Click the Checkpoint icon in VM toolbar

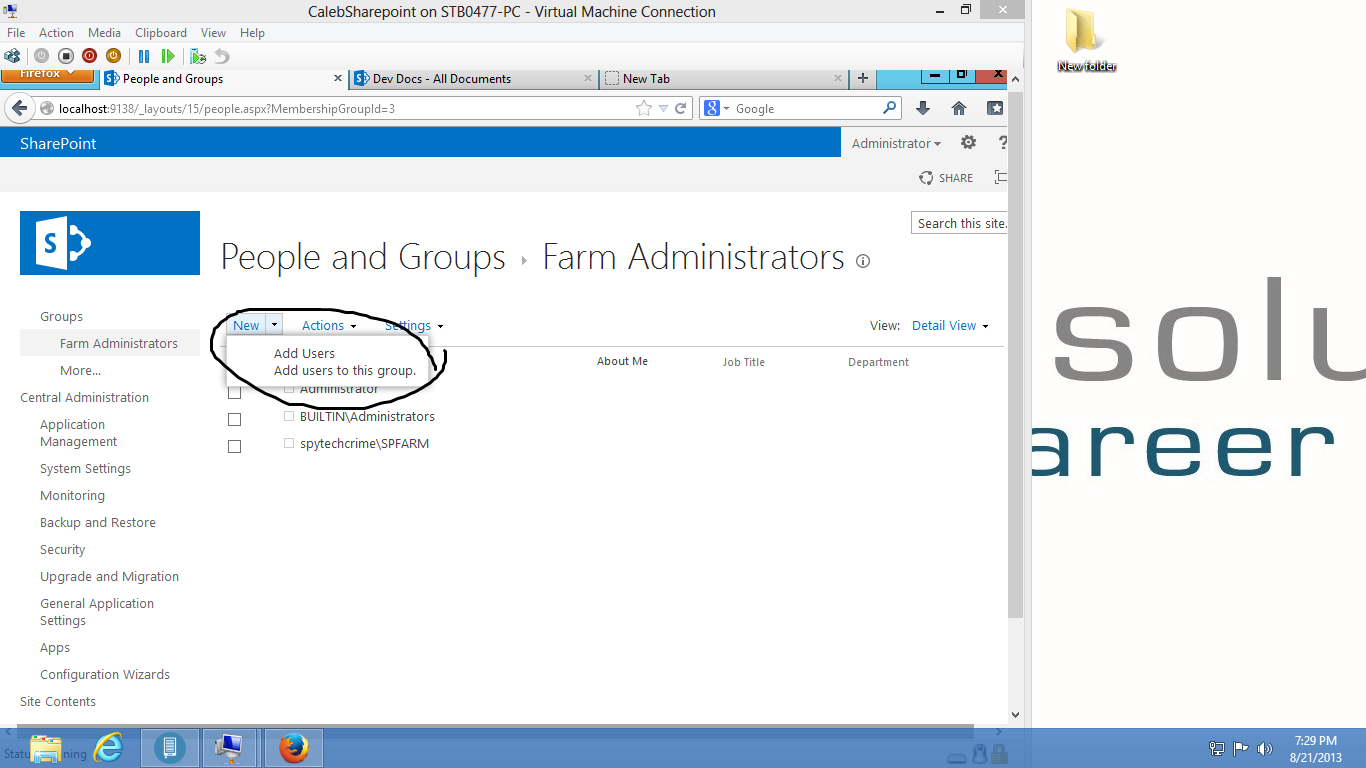click(x=198, y=56)
